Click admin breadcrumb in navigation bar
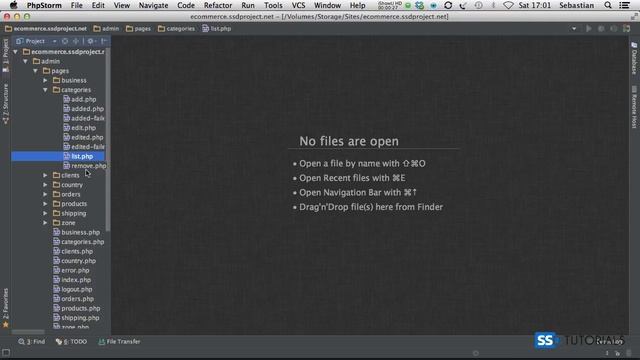The width and height of the screenshot is (640, 360). point(106,29)
